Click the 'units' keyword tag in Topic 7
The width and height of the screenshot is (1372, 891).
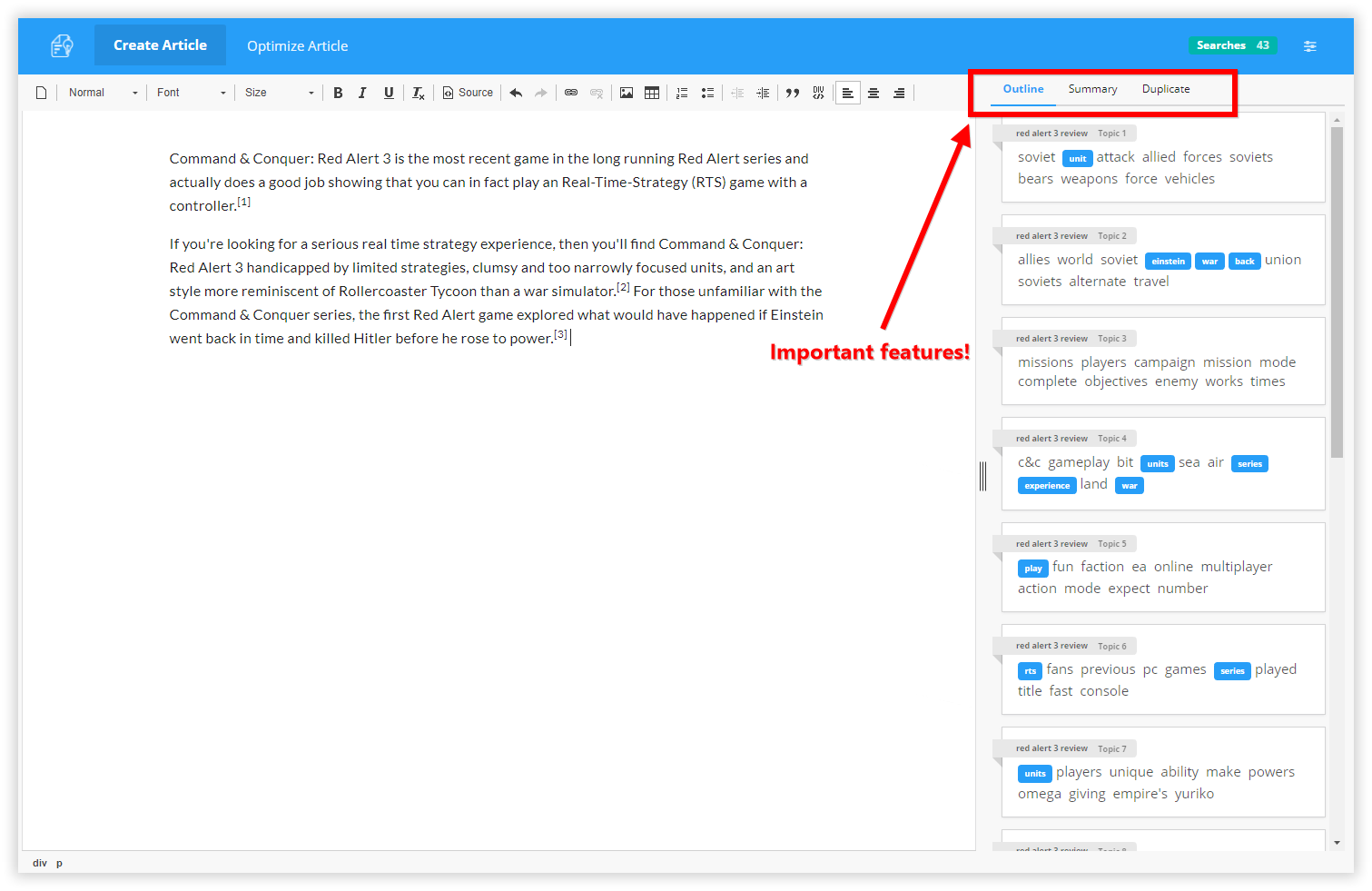click(x=1035, y=774)
